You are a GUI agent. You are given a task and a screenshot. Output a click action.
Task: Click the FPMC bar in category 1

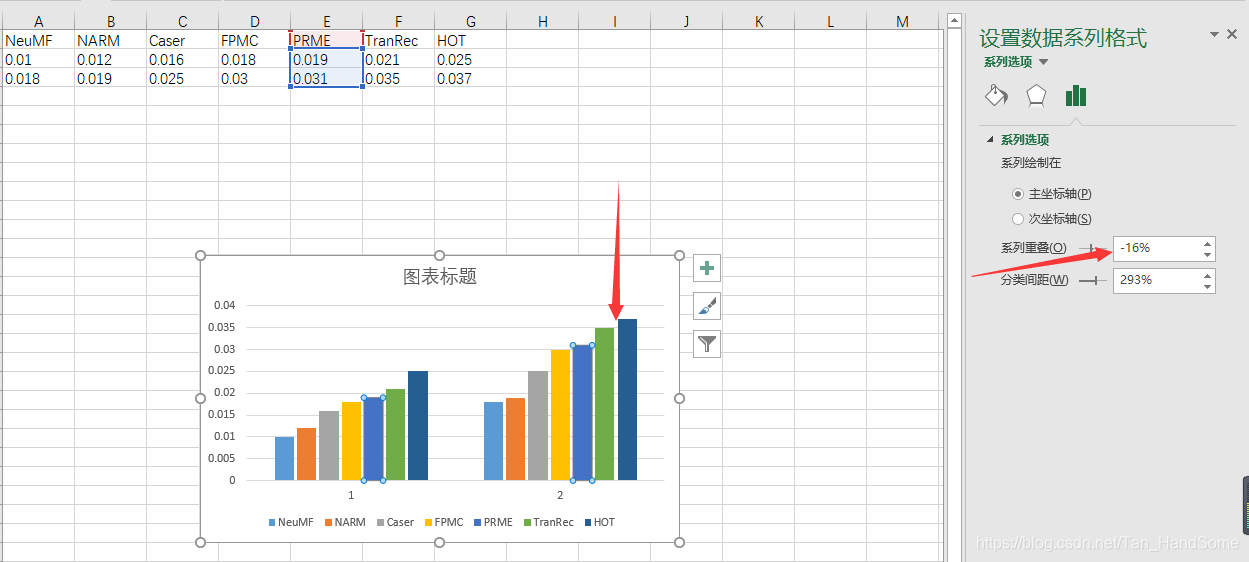click(351, 441)
